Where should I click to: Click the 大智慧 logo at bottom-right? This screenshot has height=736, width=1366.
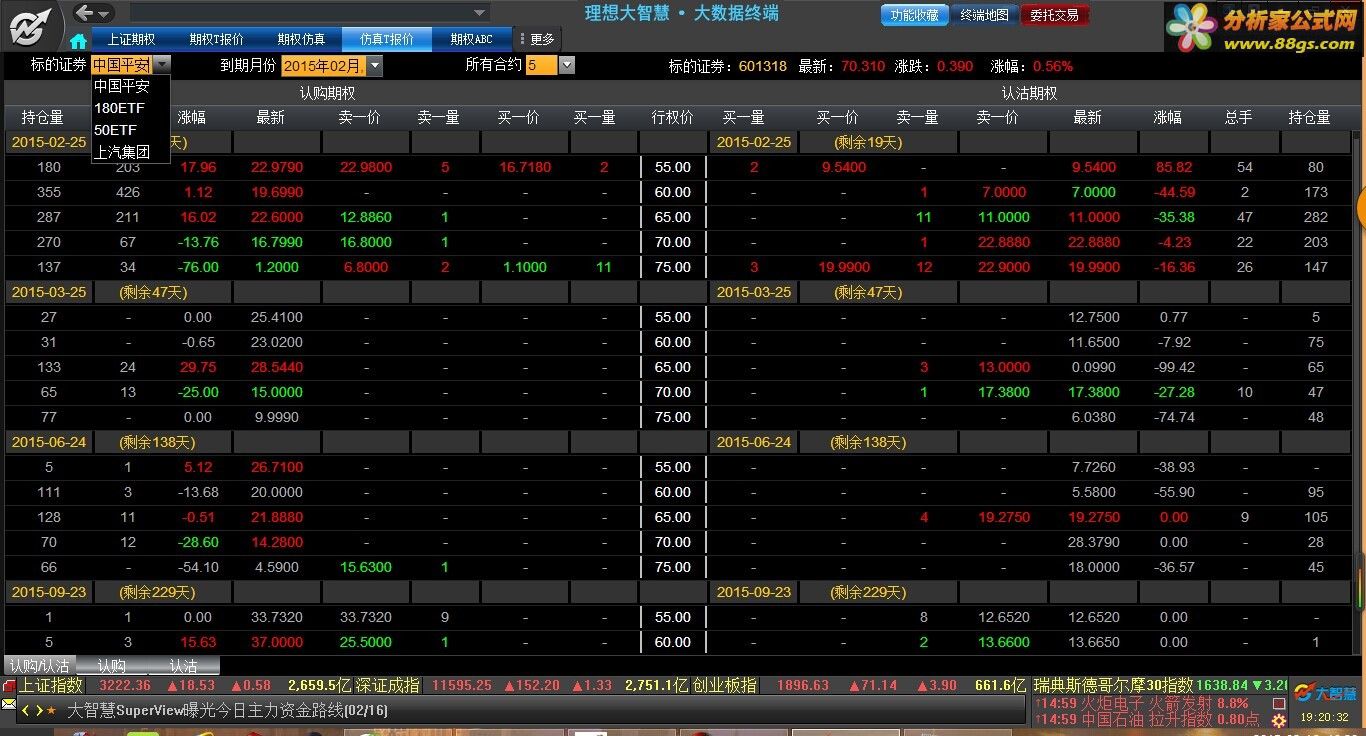tap(1326, 694)
